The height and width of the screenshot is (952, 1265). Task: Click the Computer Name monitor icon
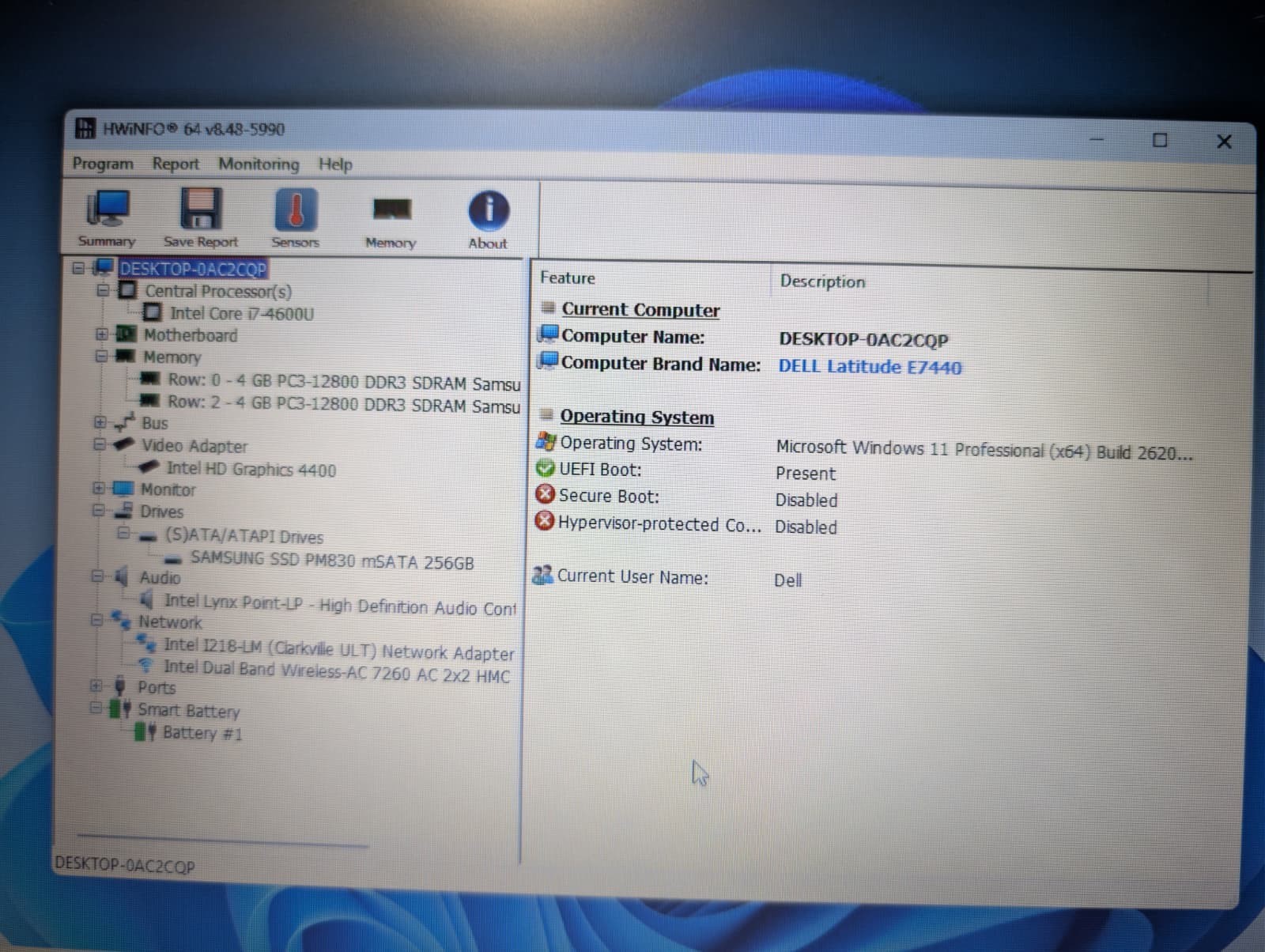[x=548, y=334]
